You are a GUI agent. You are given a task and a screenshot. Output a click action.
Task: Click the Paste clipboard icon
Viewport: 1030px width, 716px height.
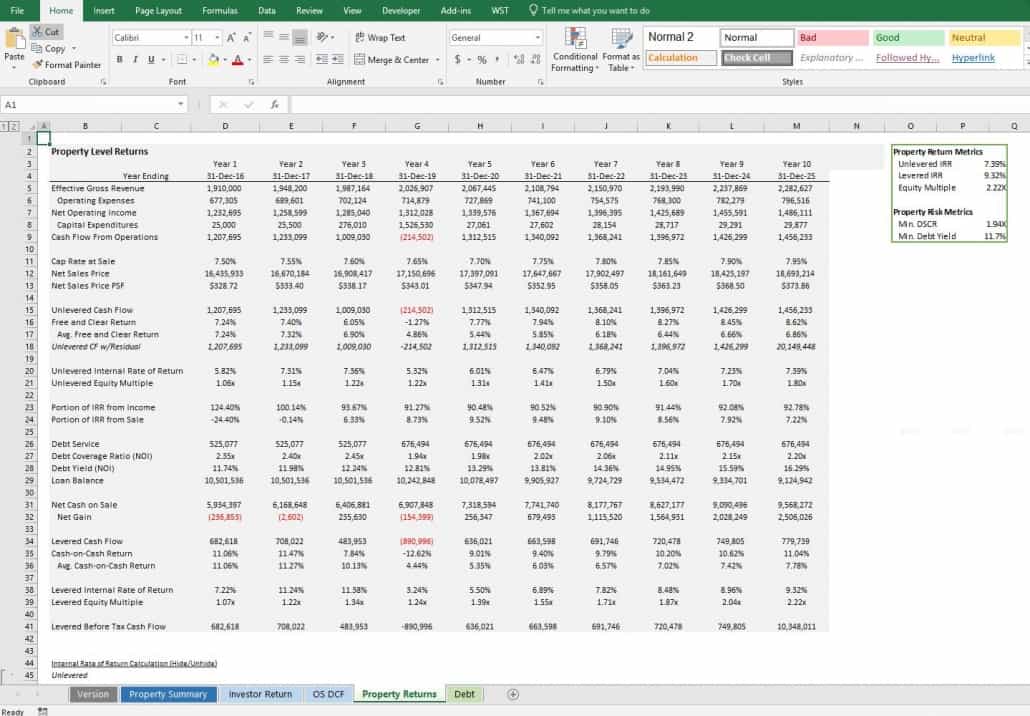14,39
